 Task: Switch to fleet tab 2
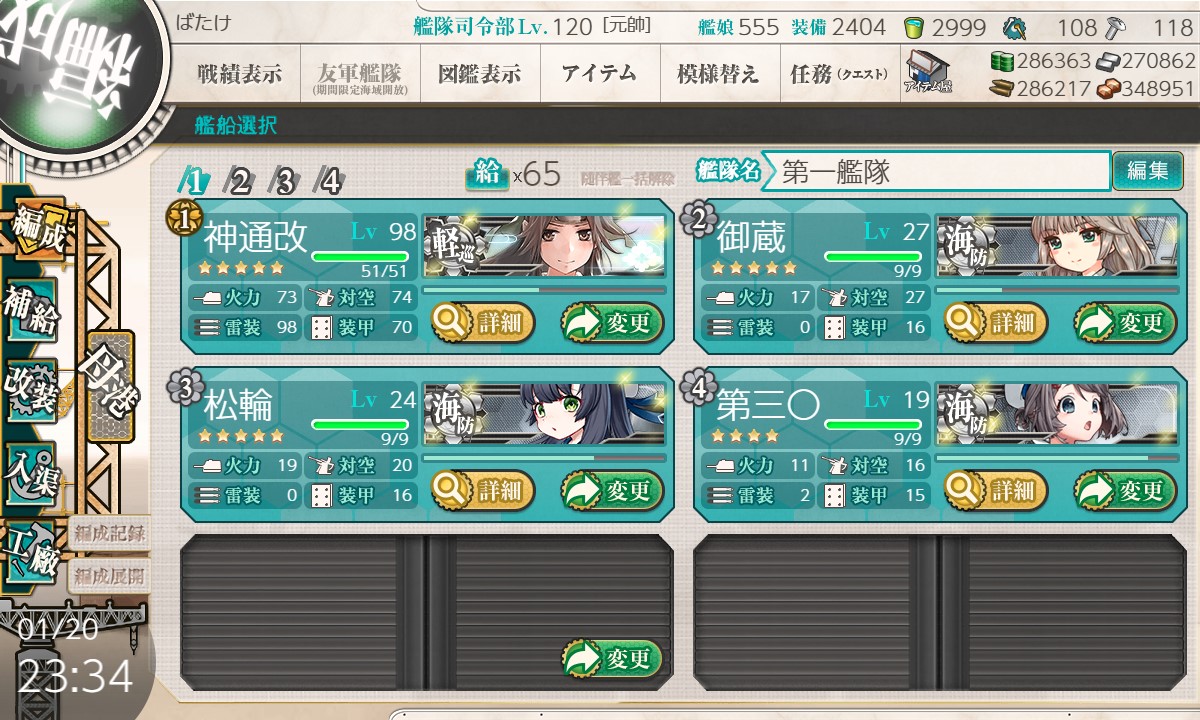240,181
